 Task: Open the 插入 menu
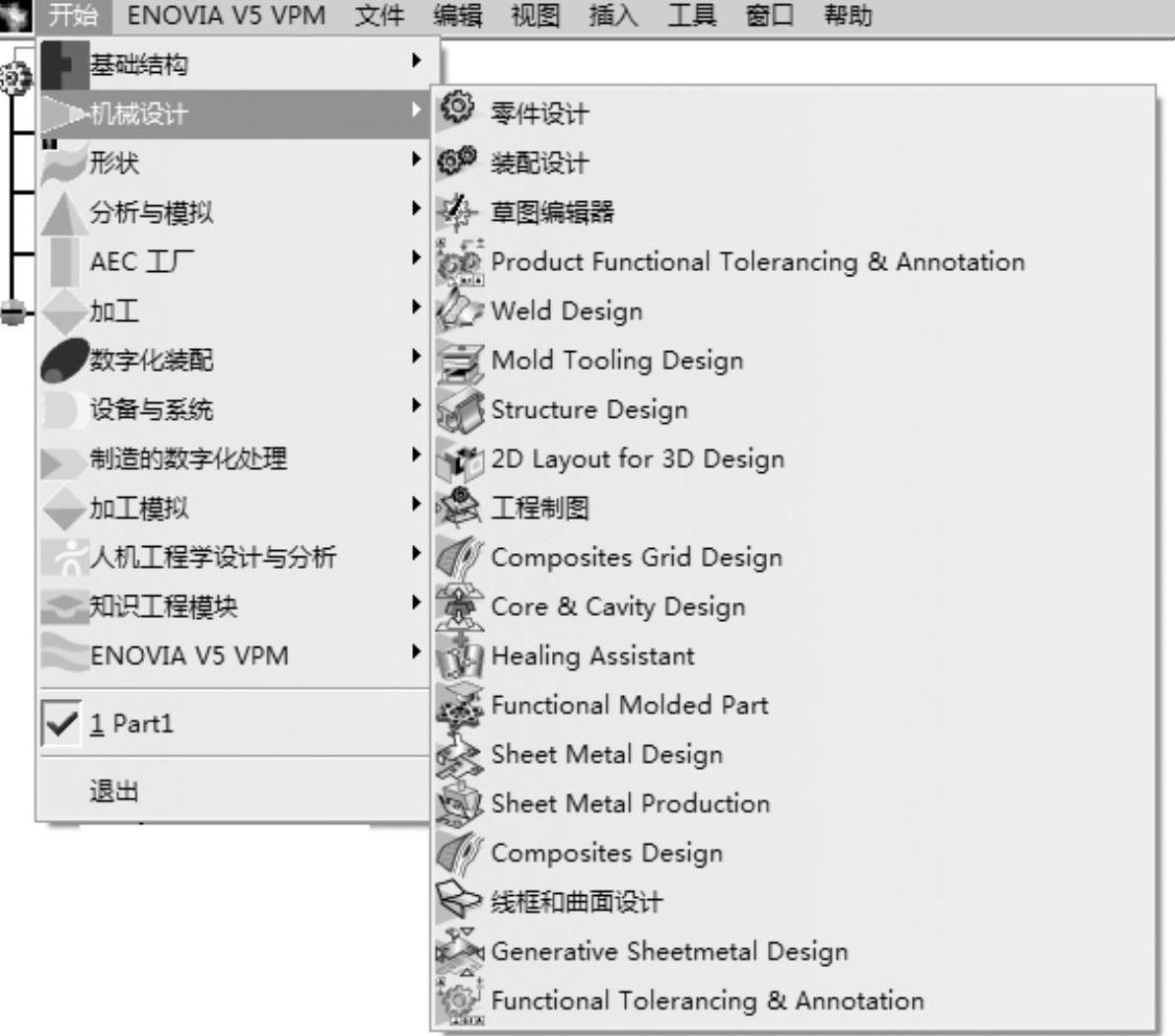coord(613,16)
